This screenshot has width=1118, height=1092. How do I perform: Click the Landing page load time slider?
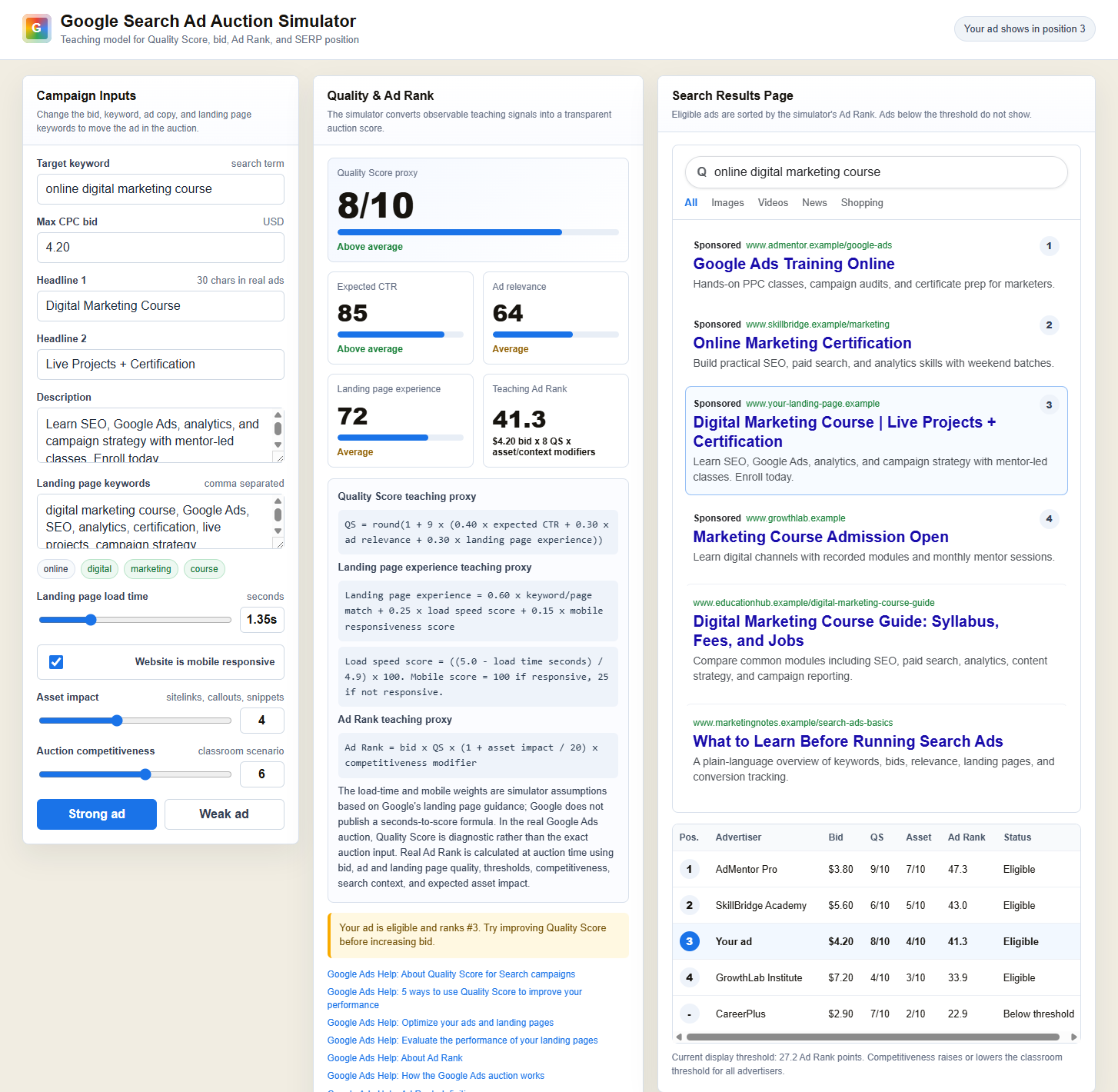[135, 620]
